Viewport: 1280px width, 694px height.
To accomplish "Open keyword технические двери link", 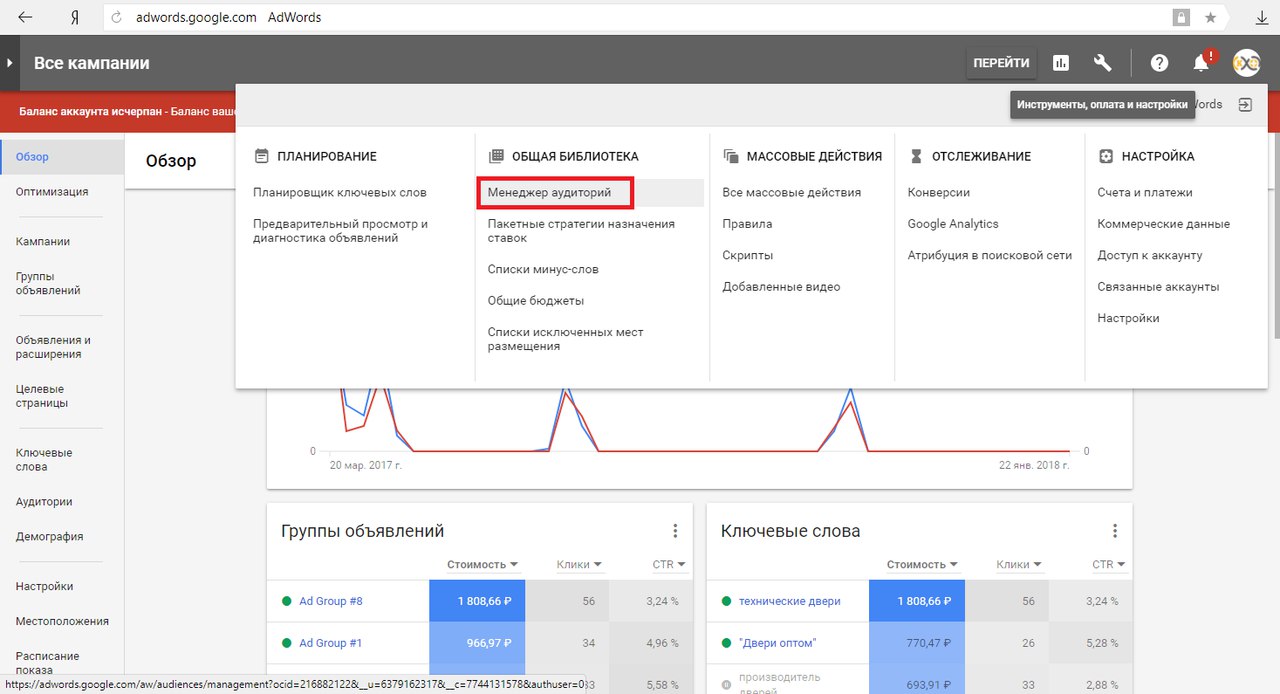I will 790,601.
